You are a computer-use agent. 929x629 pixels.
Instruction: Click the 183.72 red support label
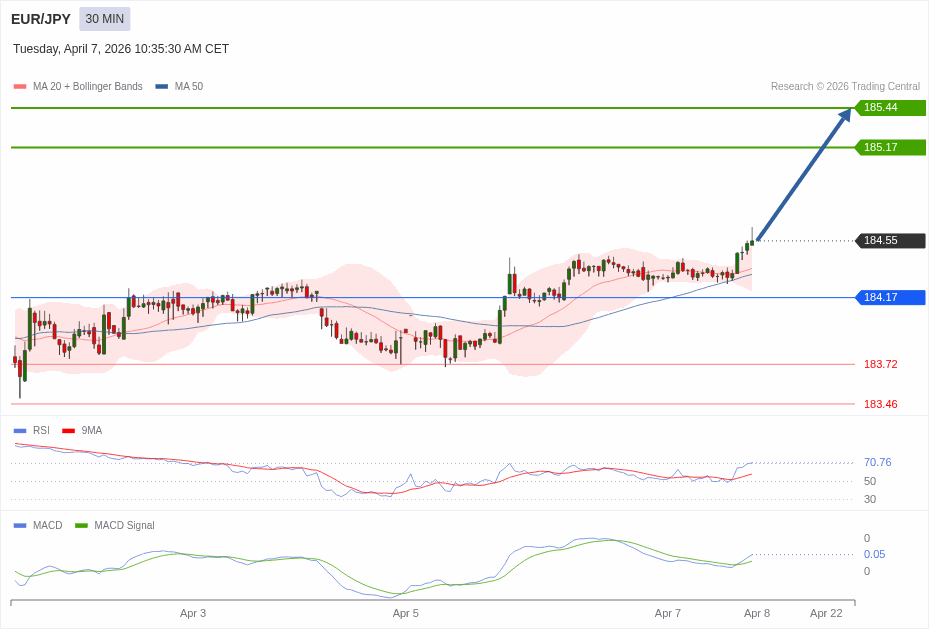click(x=880, y=364)
